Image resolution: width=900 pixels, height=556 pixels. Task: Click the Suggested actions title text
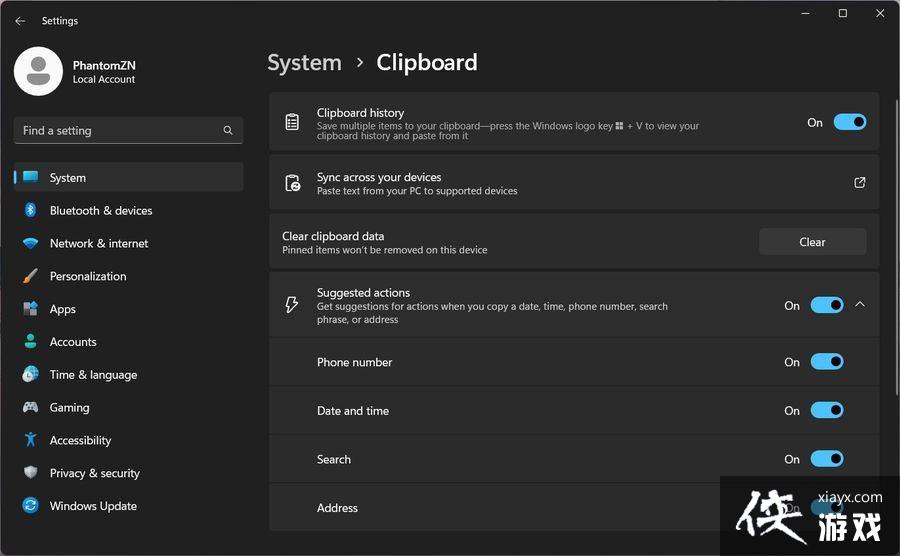tap(363, 292)
